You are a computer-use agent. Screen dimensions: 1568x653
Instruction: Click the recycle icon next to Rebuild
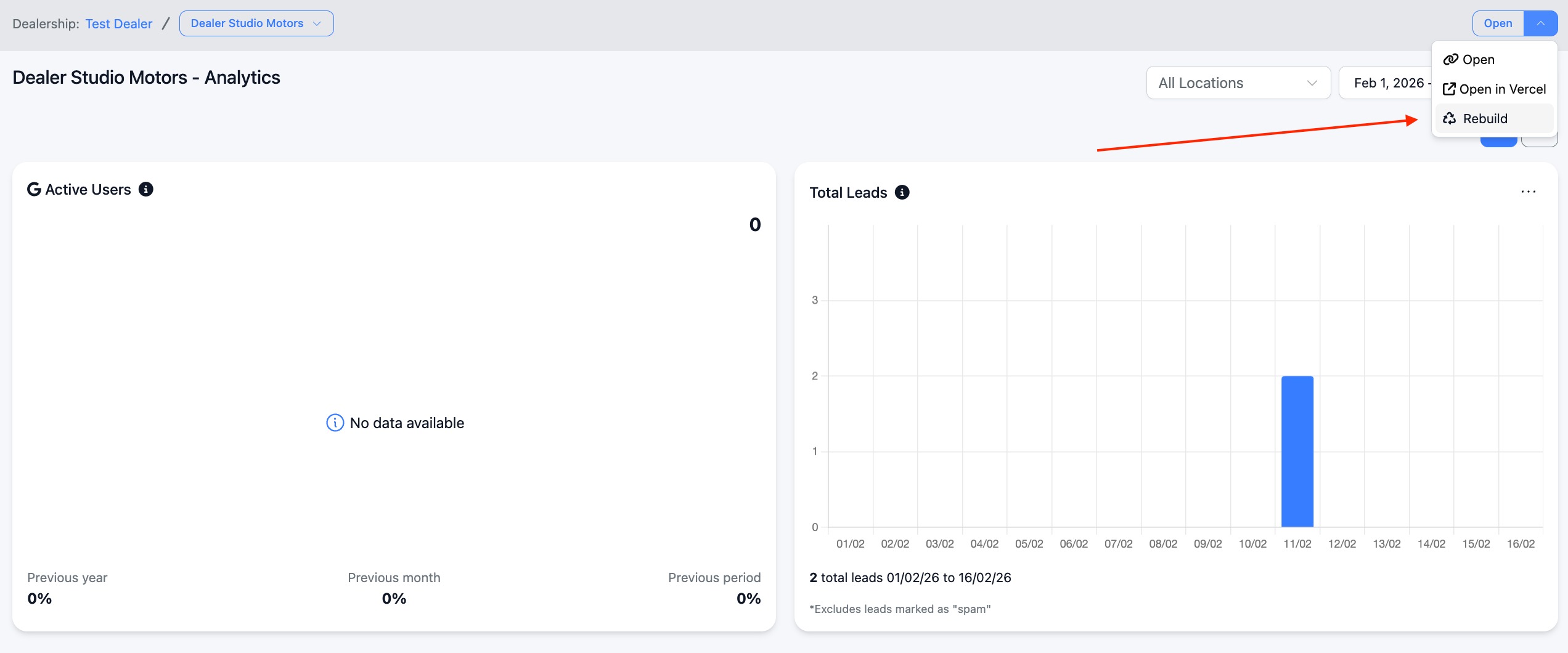click(x=1450, y=118)
